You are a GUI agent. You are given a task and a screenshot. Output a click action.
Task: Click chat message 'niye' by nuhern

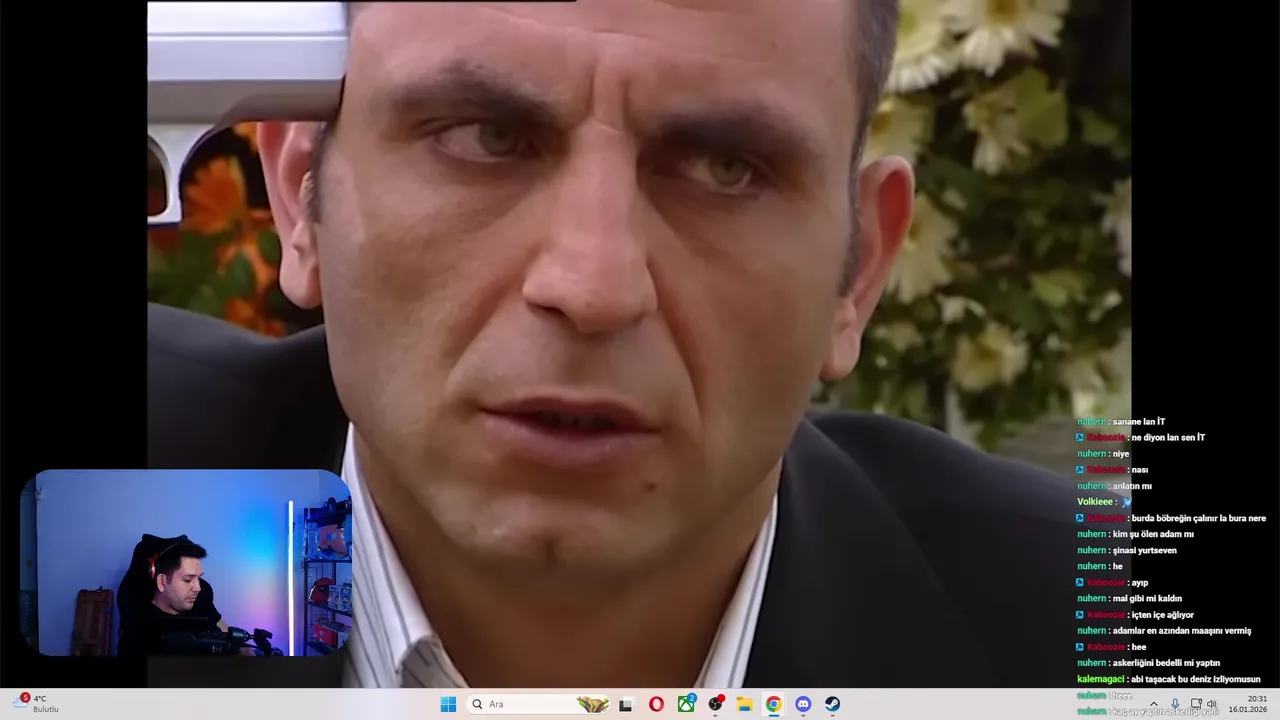[x=1120, y=454]
